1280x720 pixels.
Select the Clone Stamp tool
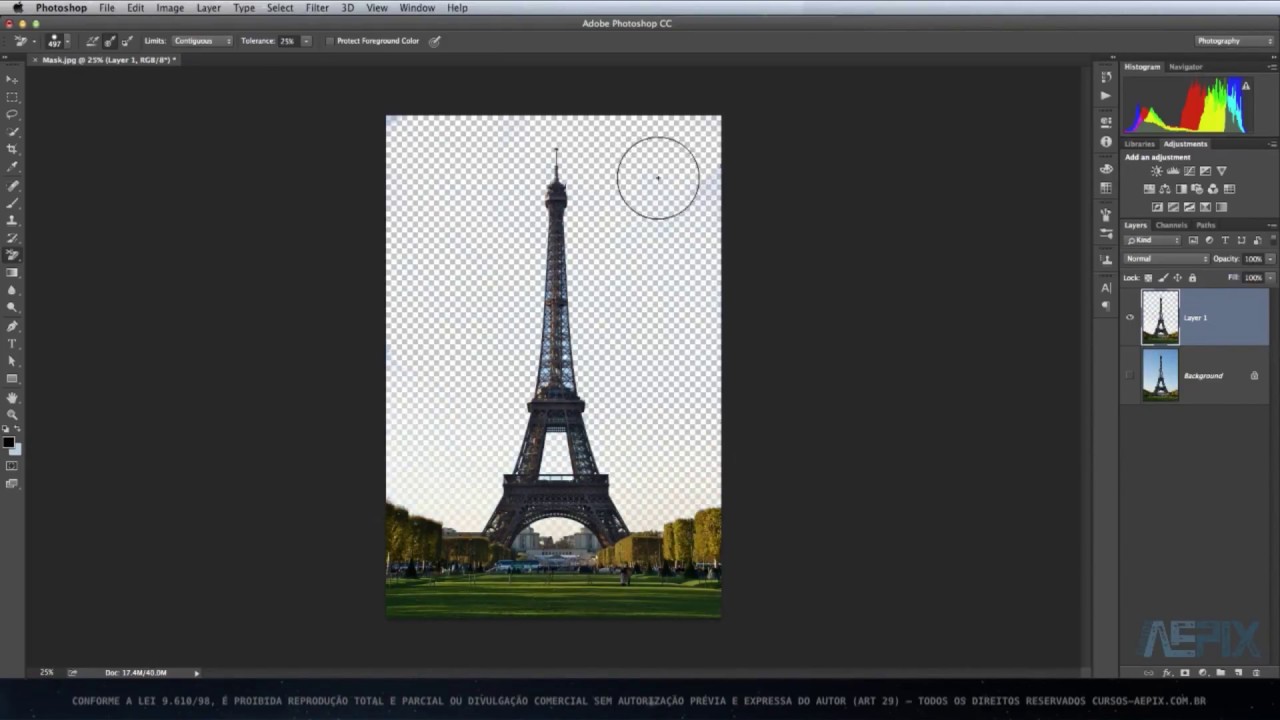pyautogui.click(x=12, y=220)
